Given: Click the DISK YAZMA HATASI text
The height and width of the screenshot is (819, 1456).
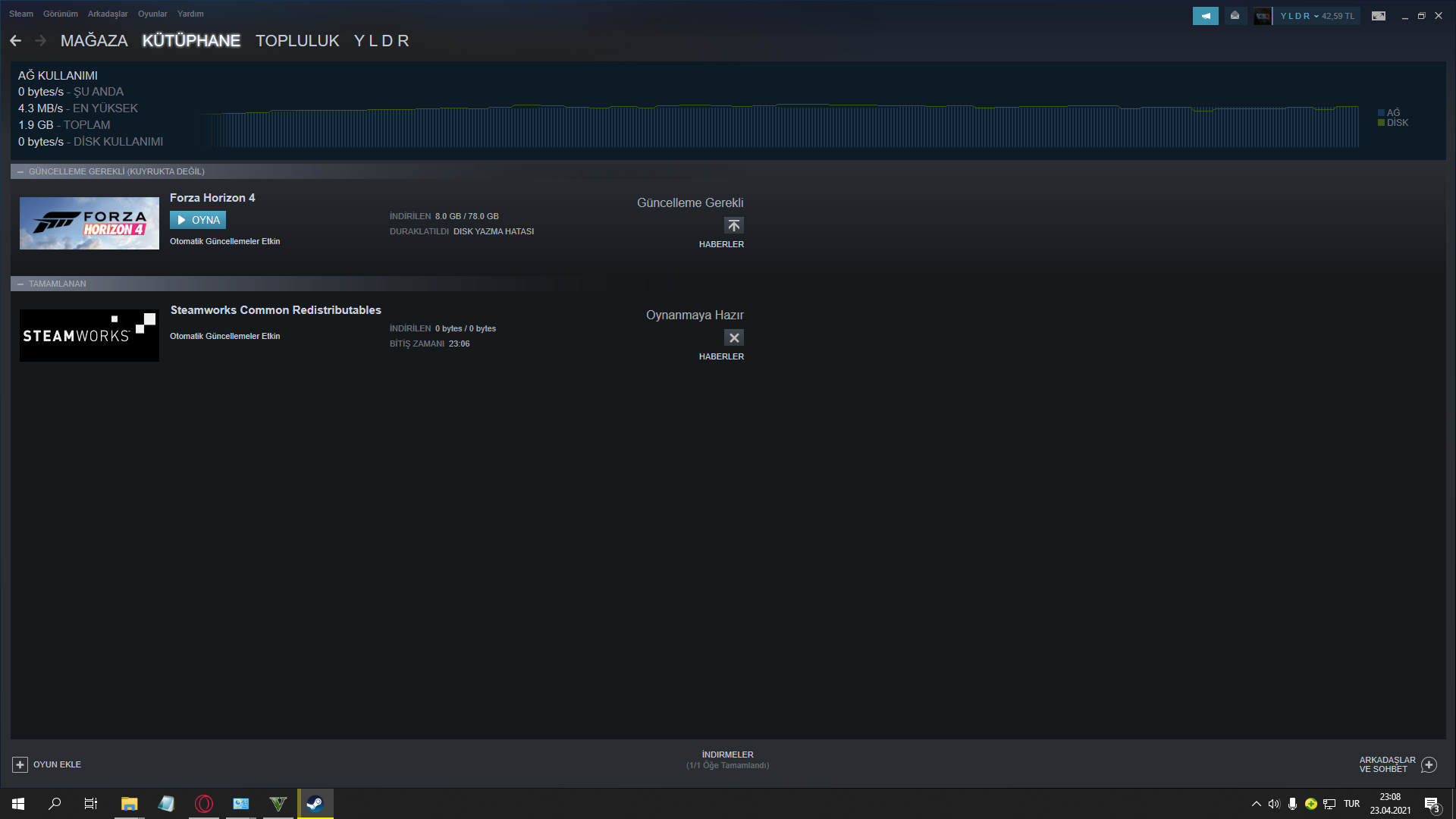Looking at the screenshot, I should point(494,231).
